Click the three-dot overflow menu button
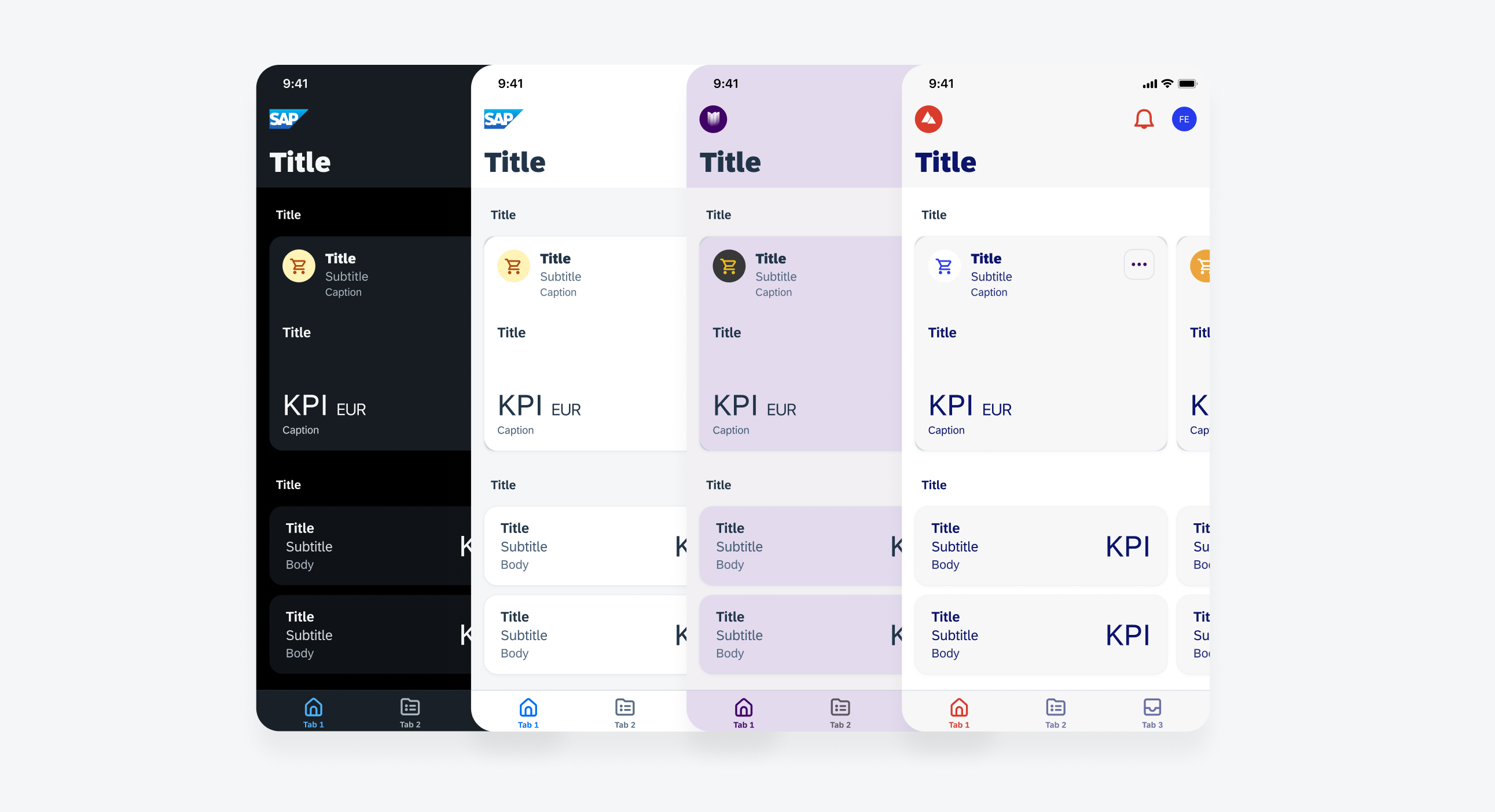Screen dimensions: 1495x812 (x=1139, y=264)
